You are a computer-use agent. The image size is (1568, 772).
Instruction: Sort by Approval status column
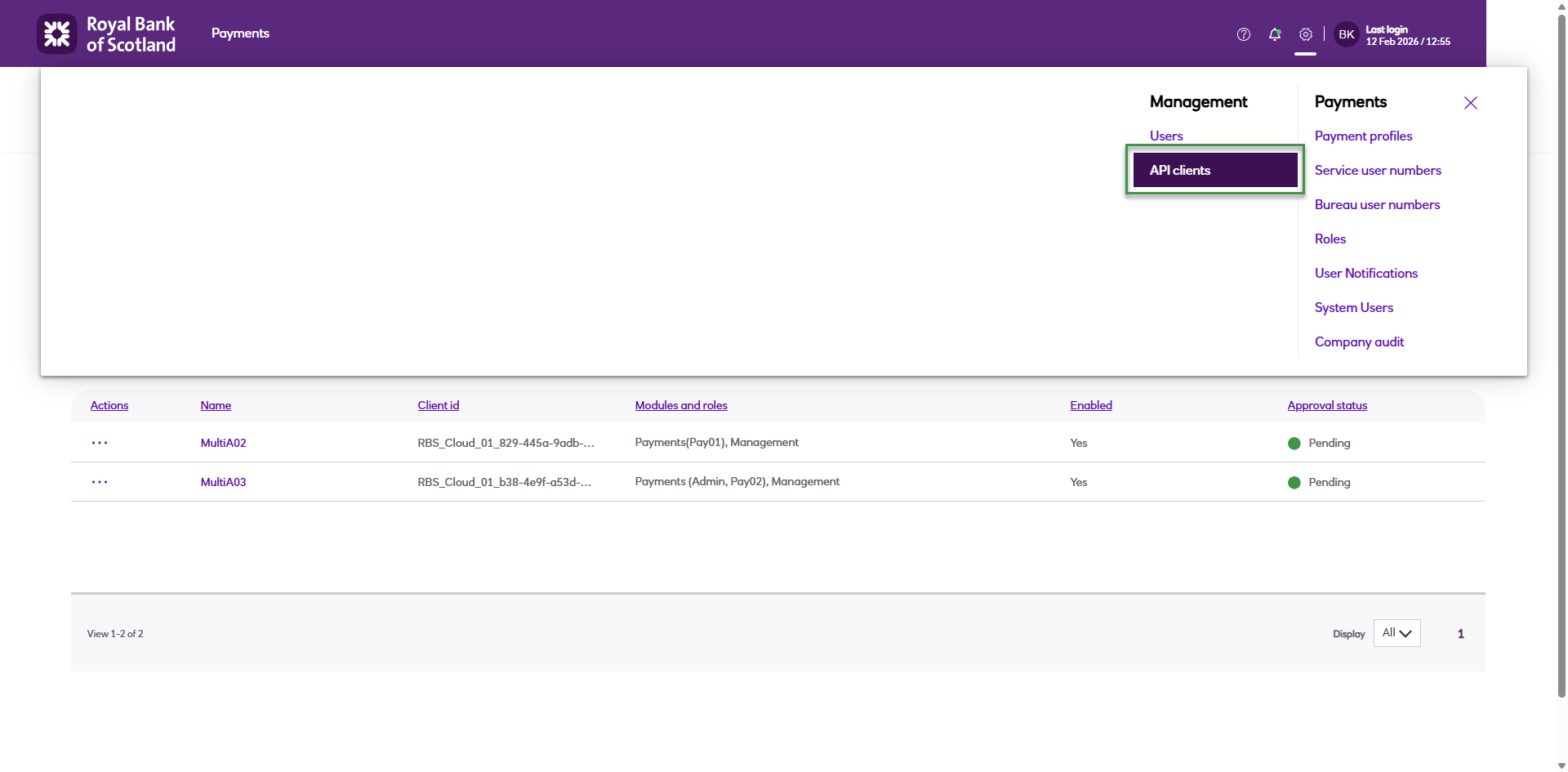point(1327,406)
